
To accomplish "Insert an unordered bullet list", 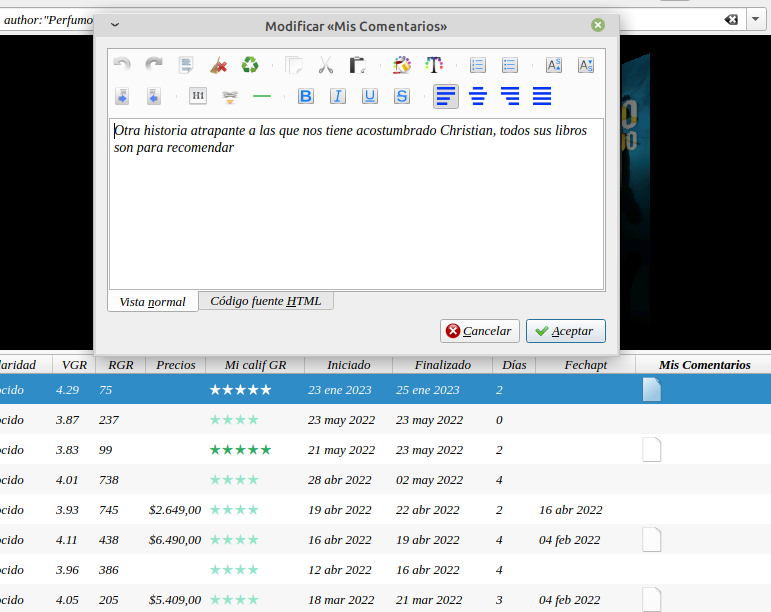I will [509, 64].
